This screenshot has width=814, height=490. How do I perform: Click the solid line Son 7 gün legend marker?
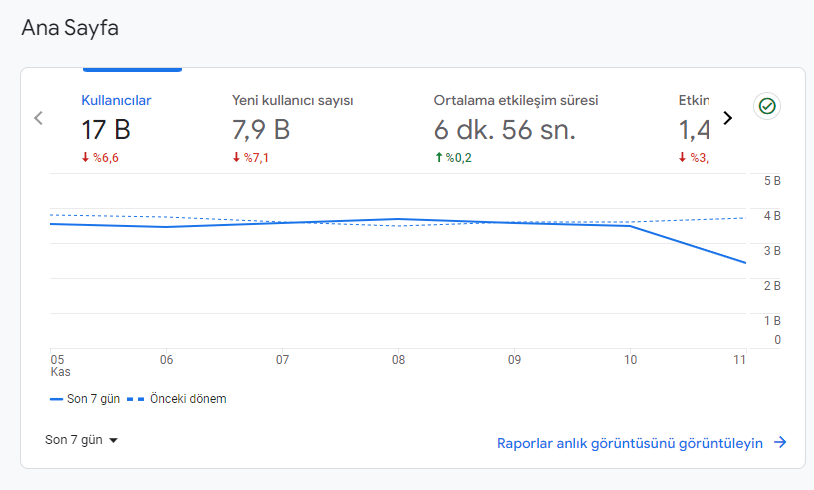pyautogui.click(x=56, y=399)
